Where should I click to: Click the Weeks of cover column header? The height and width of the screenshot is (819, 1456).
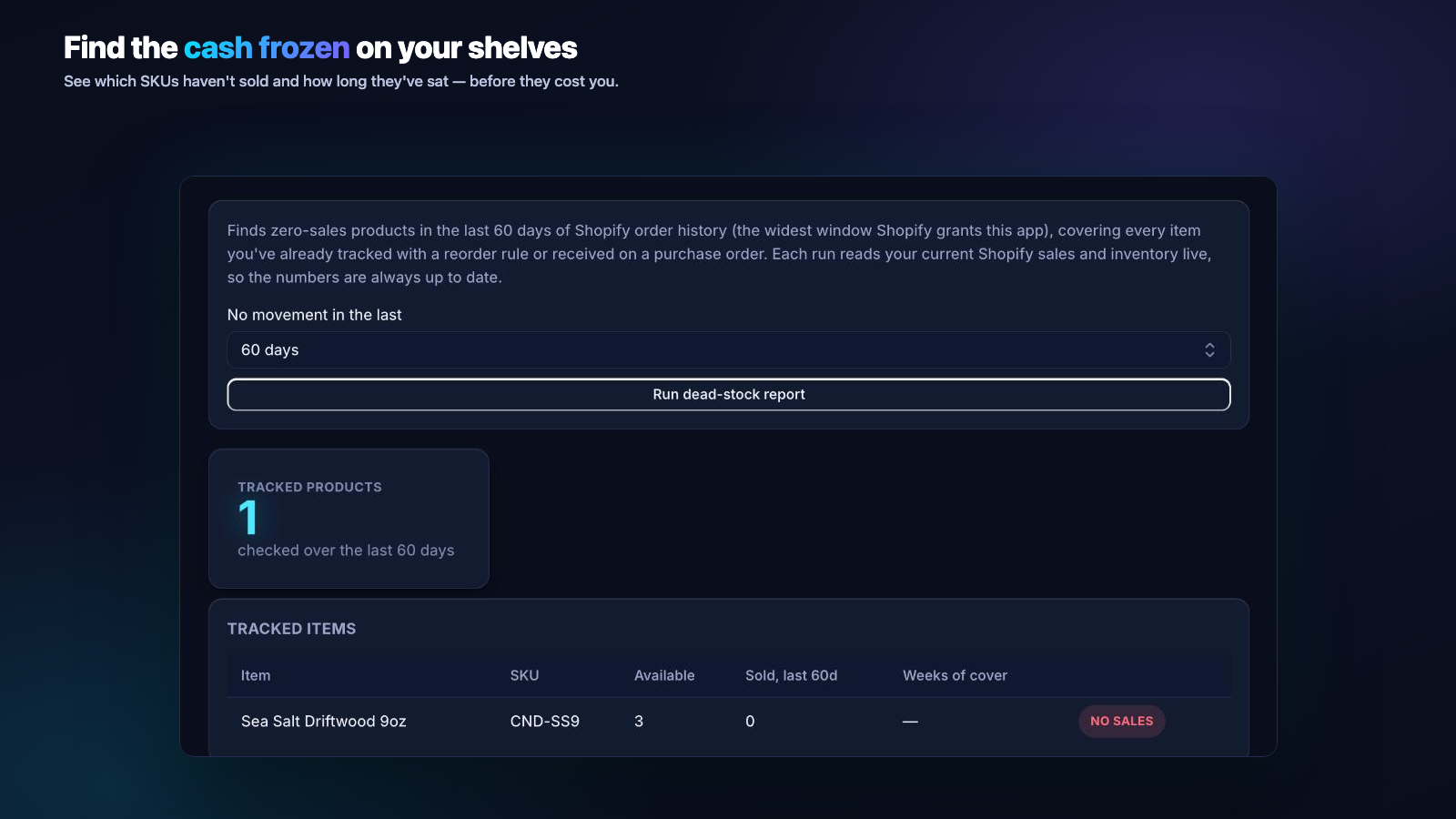point(955,676)
